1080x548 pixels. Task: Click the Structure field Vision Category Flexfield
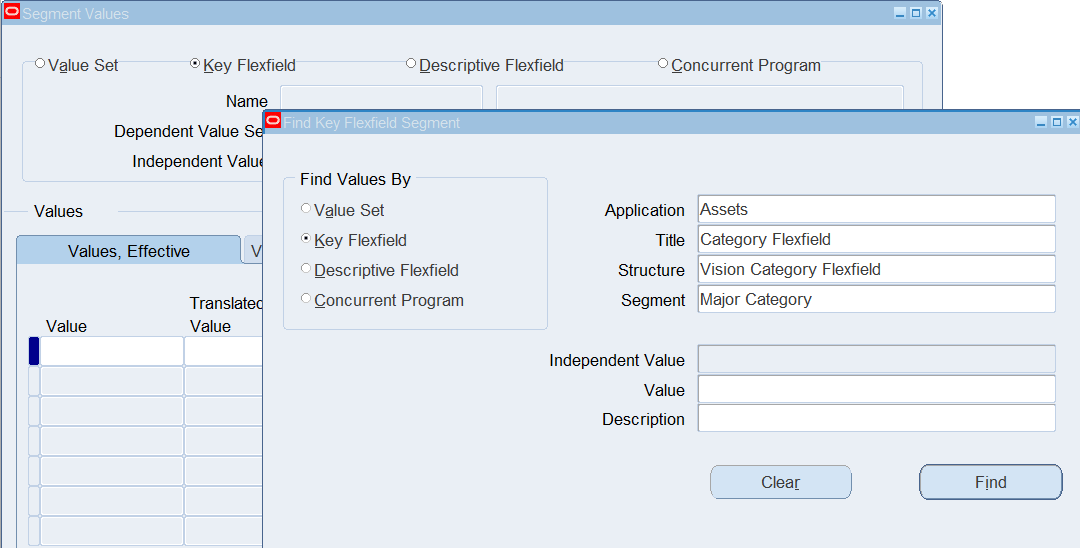click(x=876, y=269)
